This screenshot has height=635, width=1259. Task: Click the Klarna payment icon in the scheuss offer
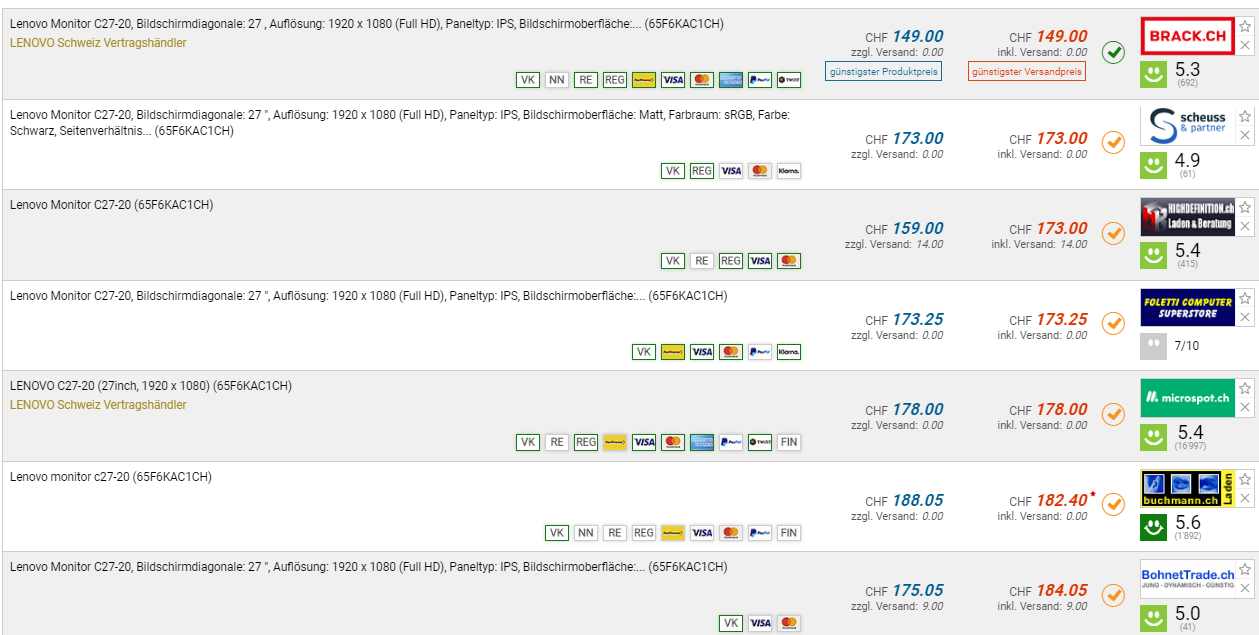pos(789,171)
